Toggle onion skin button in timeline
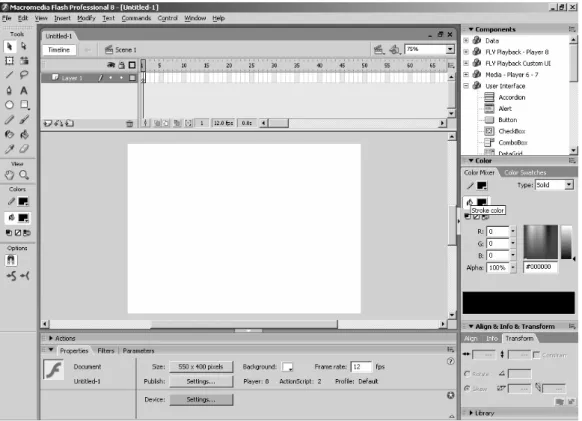The width and height of the screenshot is (582, 421). tap(157, 123)
